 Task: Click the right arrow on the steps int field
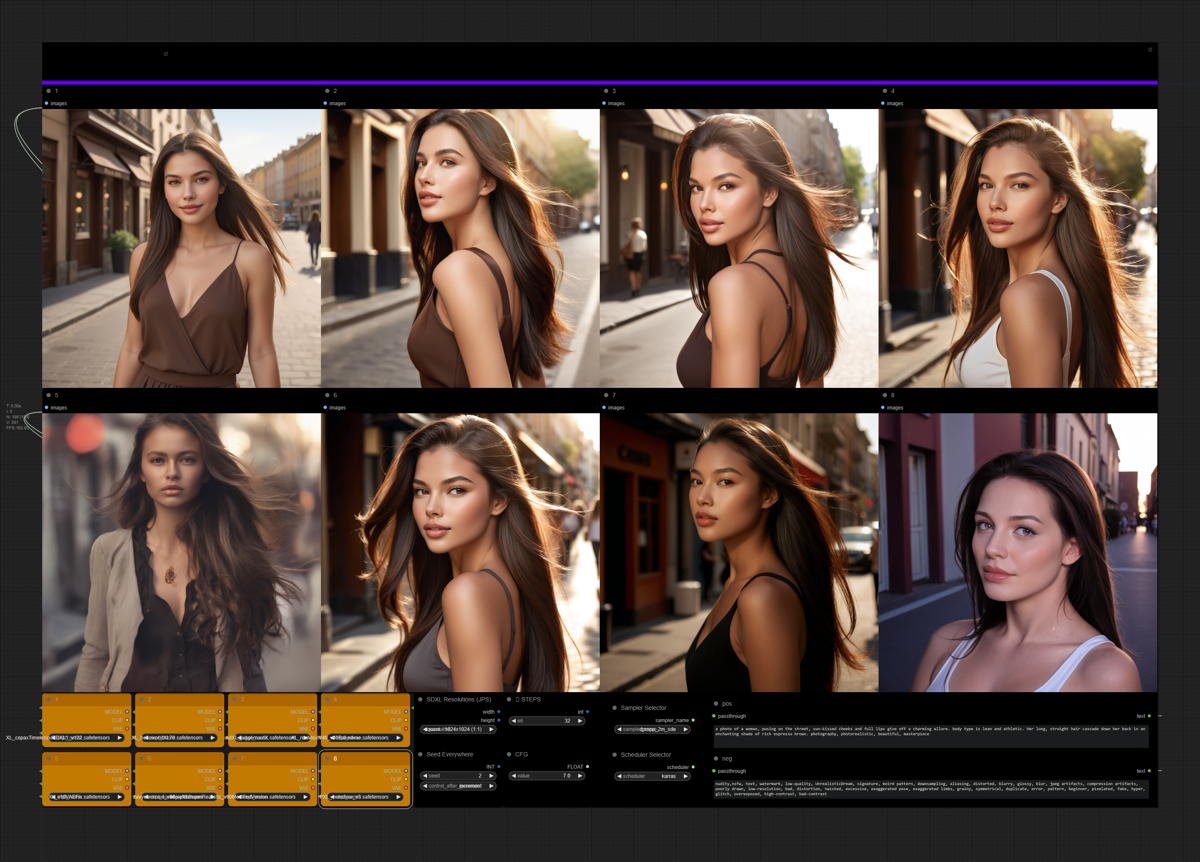(x=580, y=720)
